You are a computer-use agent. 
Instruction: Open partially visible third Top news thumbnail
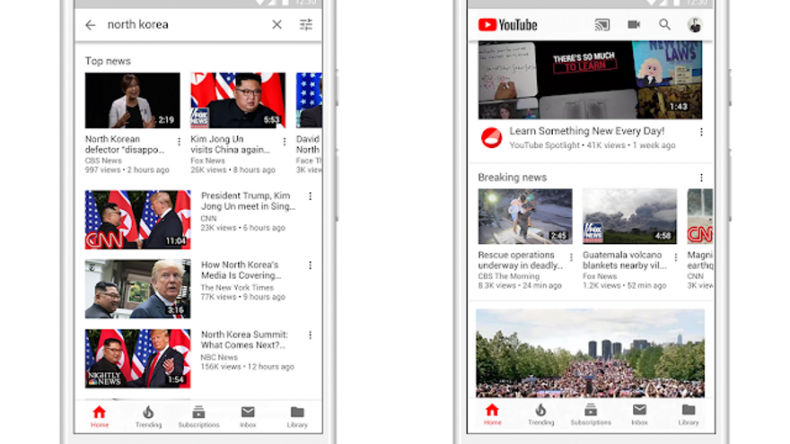309,100
